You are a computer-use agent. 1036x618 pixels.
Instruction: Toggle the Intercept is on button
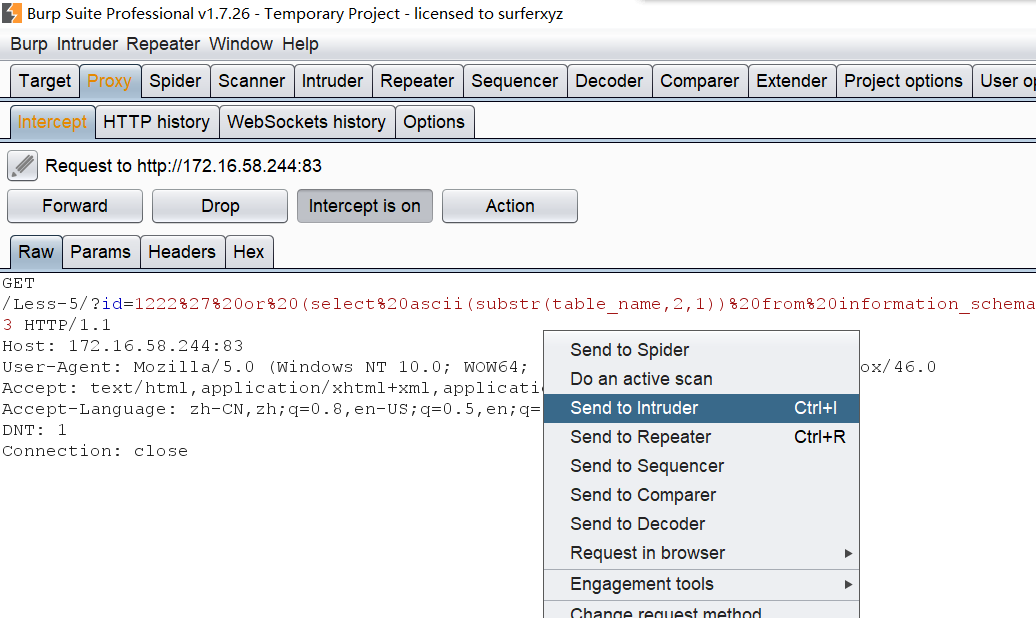365,206
